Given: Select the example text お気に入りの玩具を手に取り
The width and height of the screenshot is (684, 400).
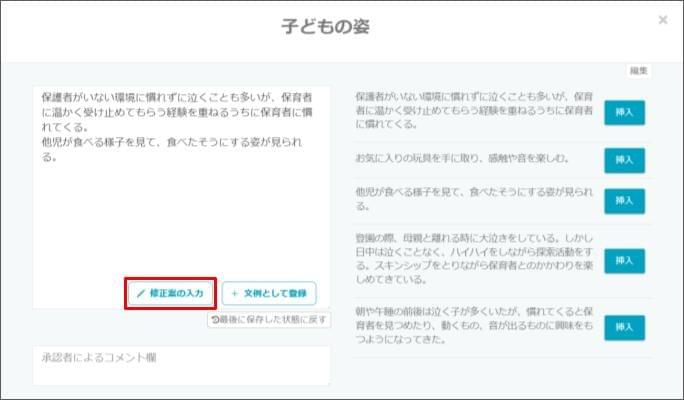Looking at the screenshot, I should (462, 158).
